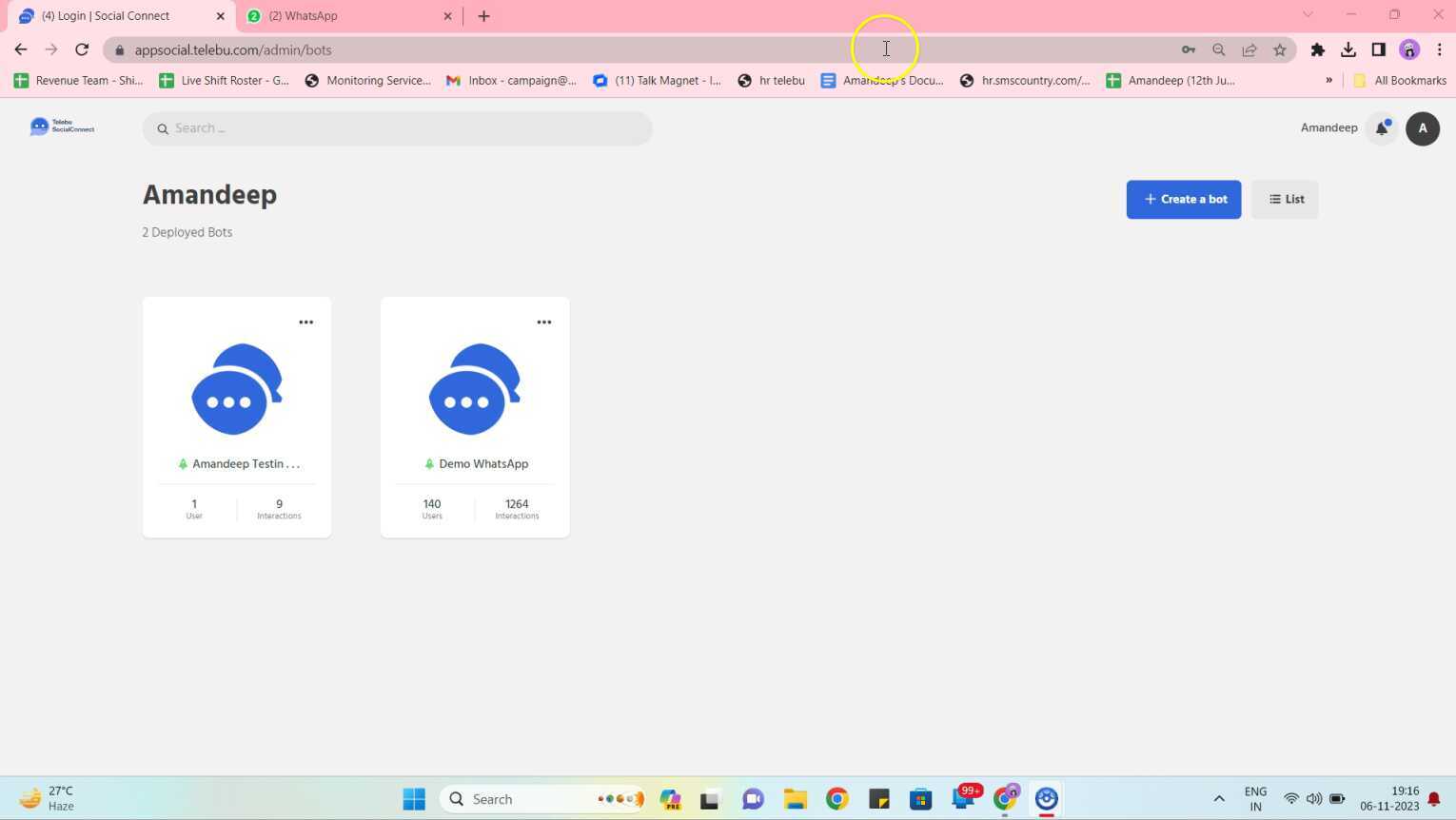
Task: Open the Chrome downloads icon
Action: pyautogui.click(x=1348, y=49)
